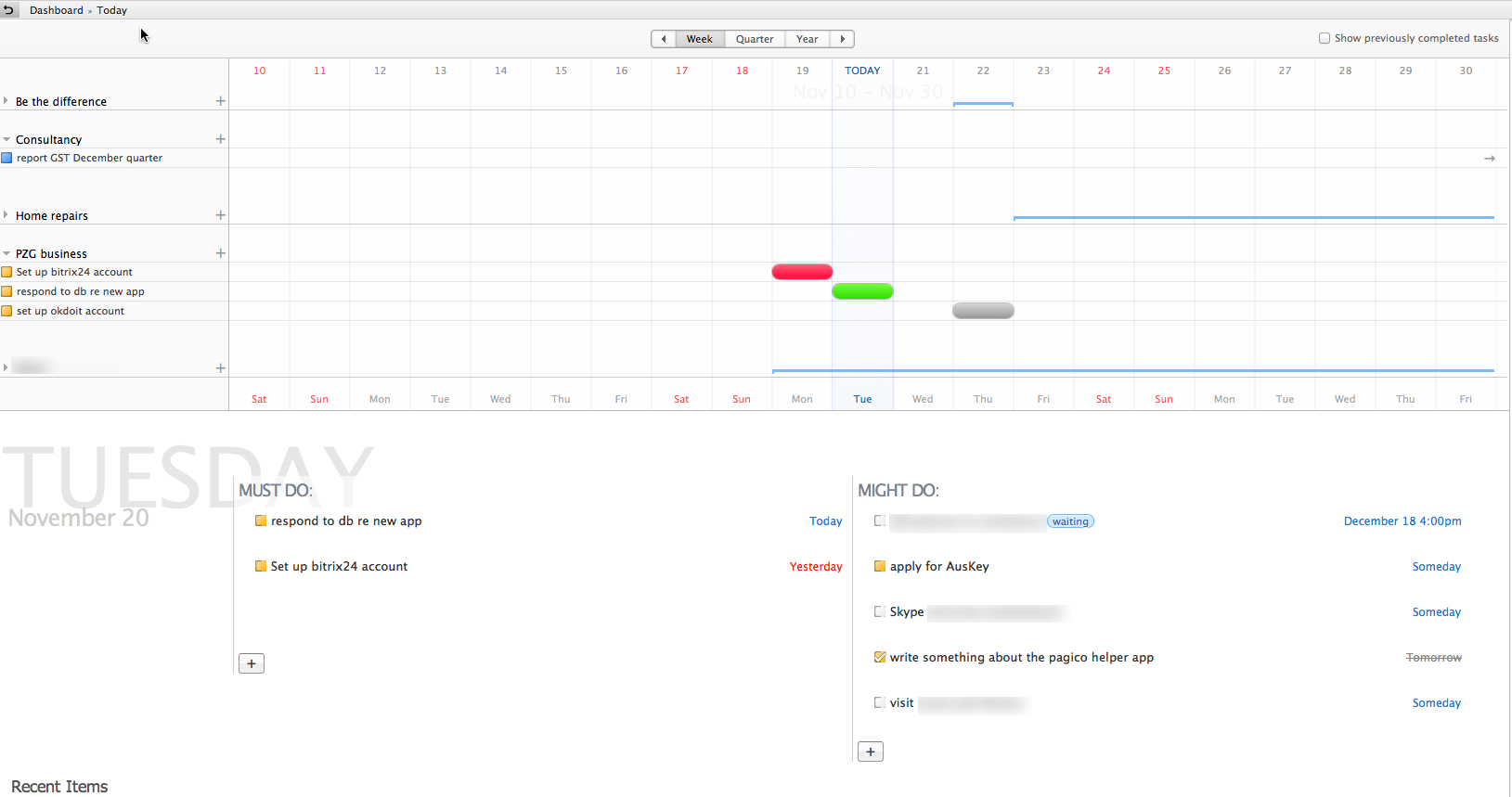
Task: Add new item to Consultancy project
Action: pos(221,139)
